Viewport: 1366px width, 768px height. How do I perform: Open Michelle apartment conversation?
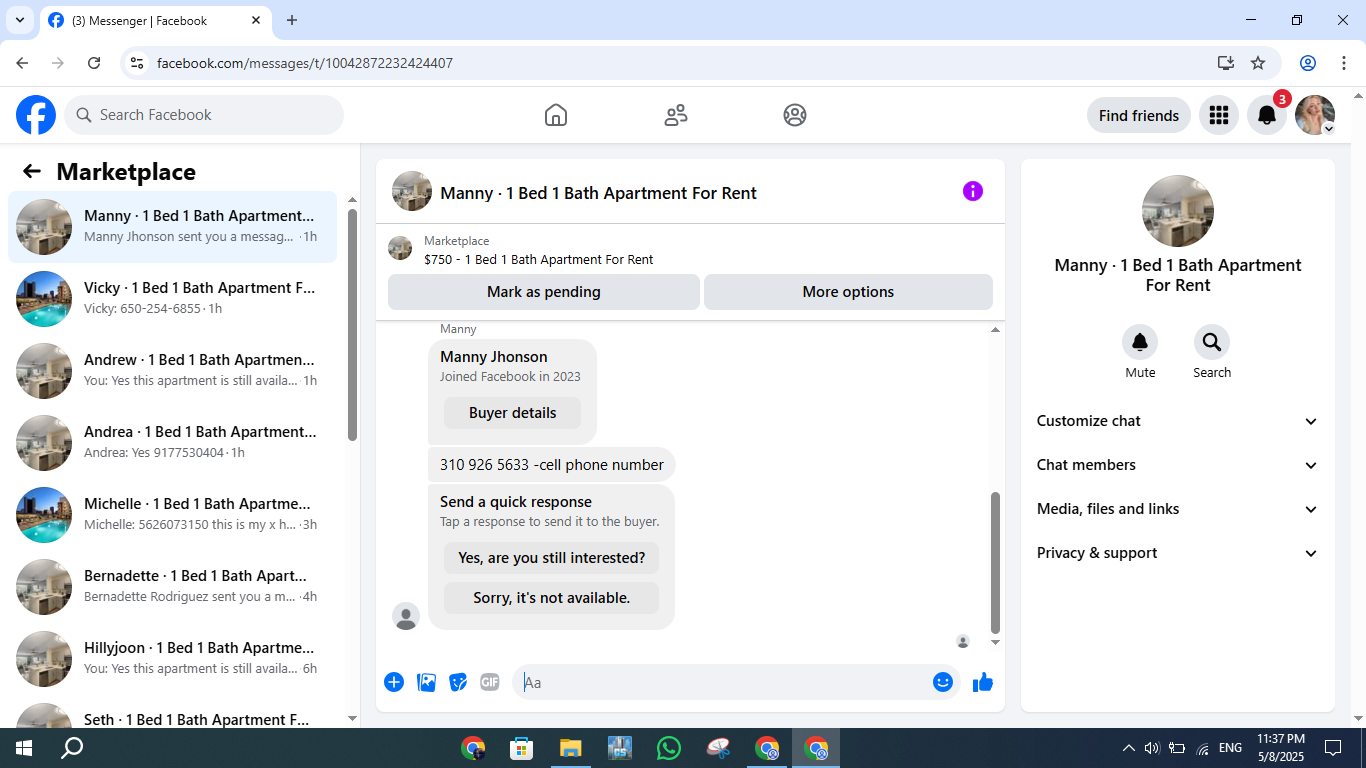173,515
